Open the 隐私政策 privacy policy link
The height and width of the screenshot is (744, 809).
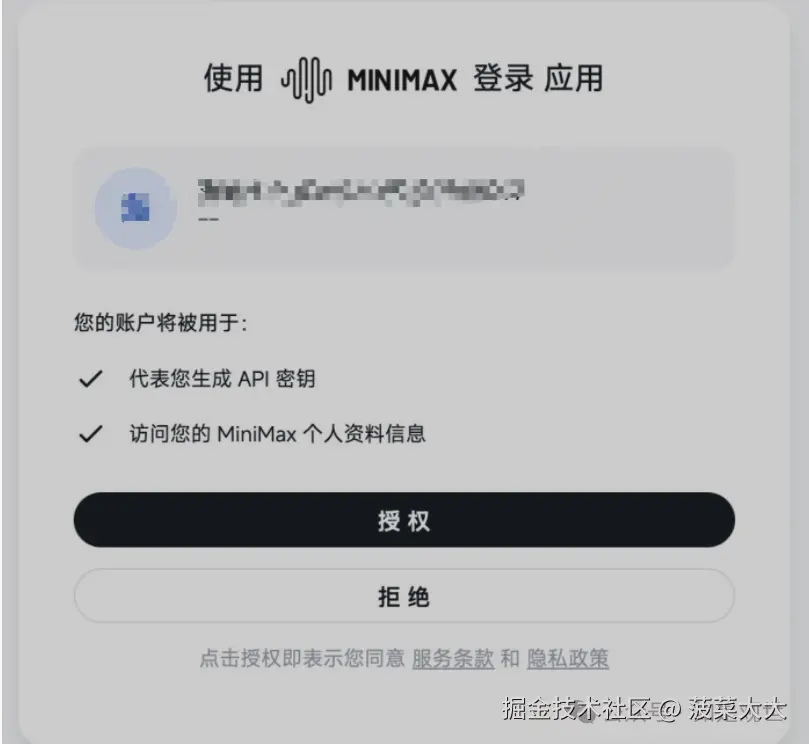568,658
